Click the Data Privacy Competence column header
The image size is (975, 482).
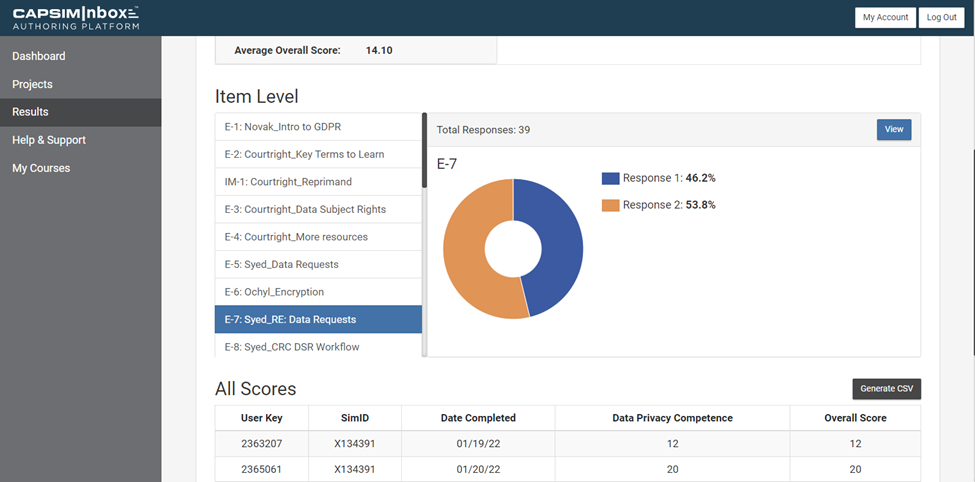point(672,418)
